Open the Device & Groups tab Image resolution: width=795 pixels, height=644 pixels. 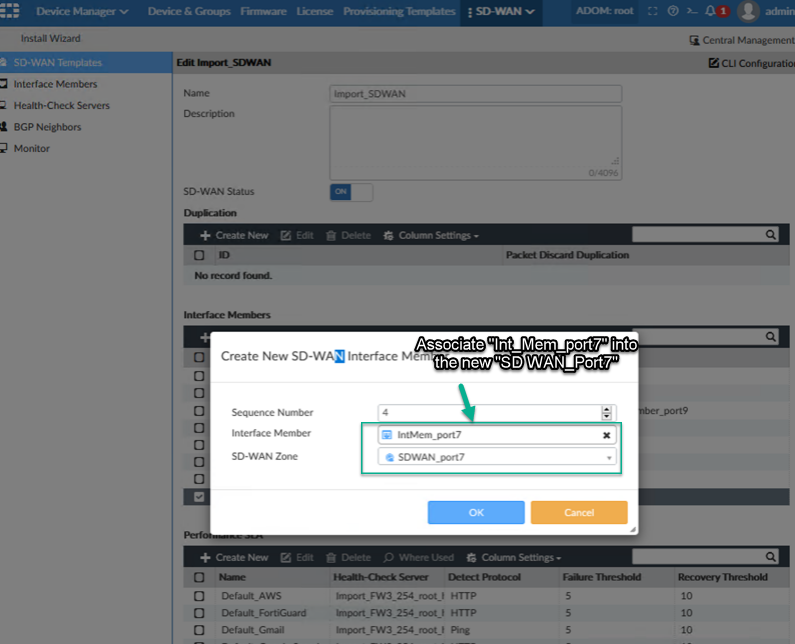click(x=189, y=11)
